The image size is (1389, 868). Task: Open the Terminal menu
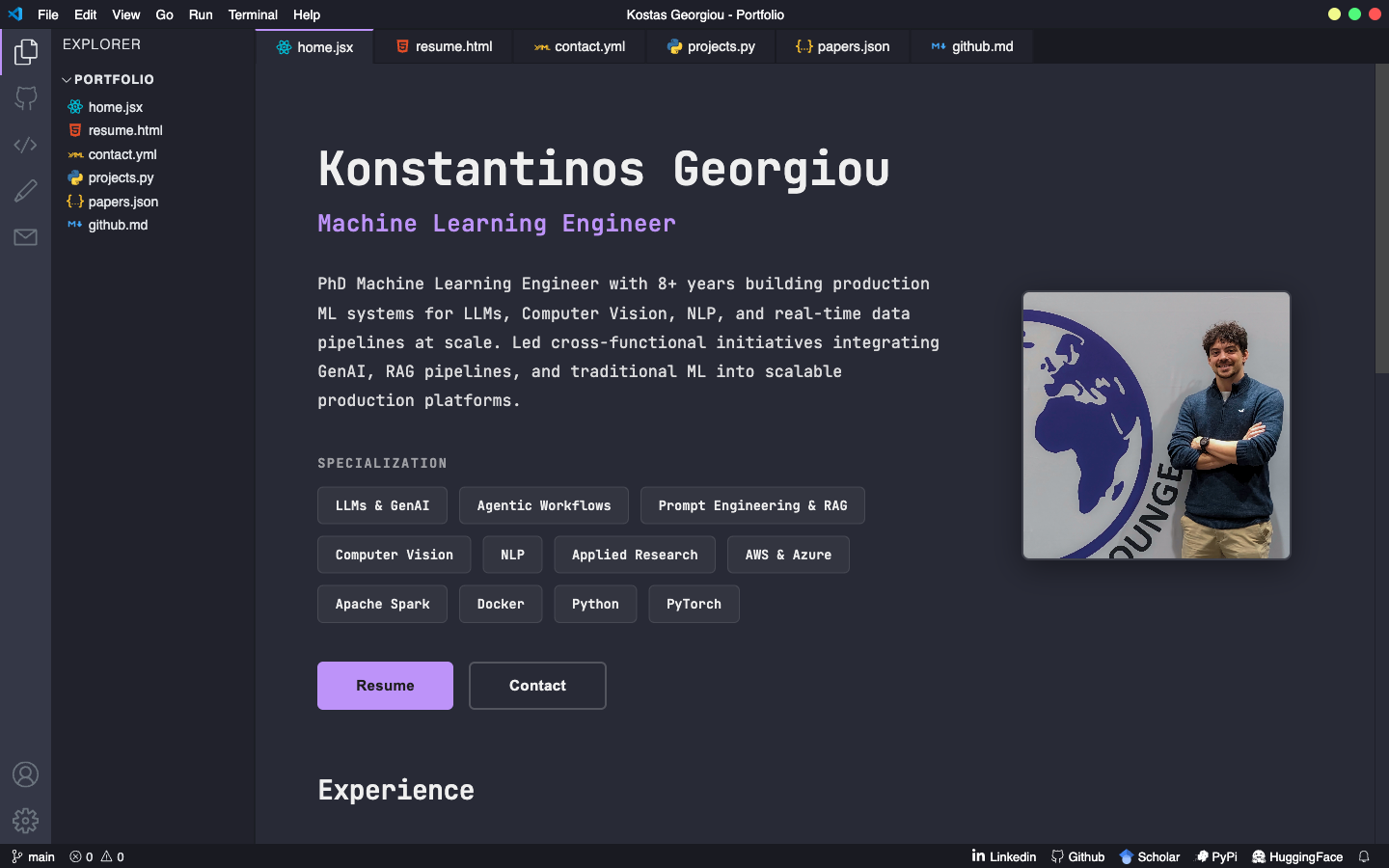[x=253, y=14]
